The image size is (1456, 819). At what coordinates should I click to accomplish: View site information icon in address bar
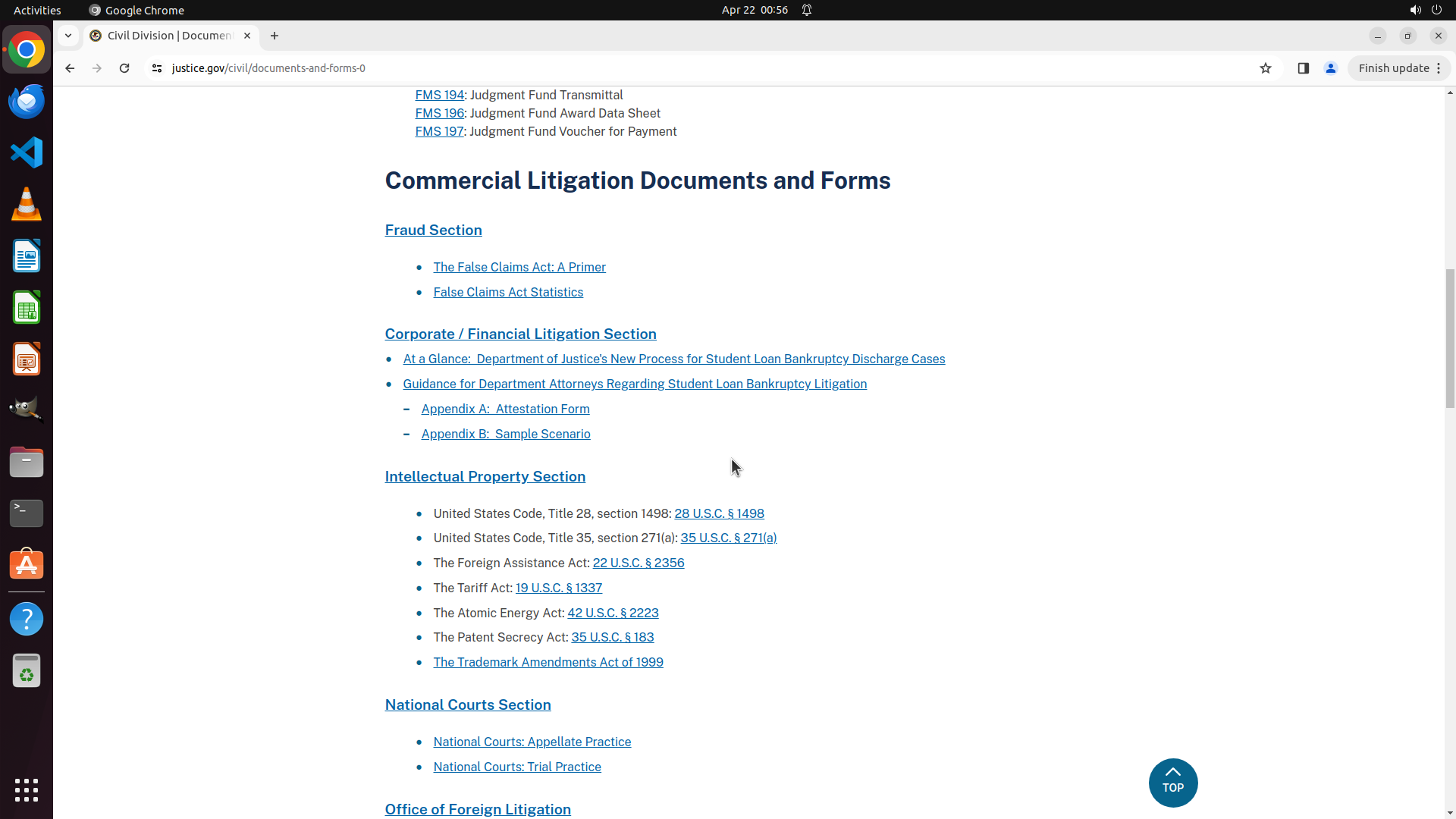(157, 68)
